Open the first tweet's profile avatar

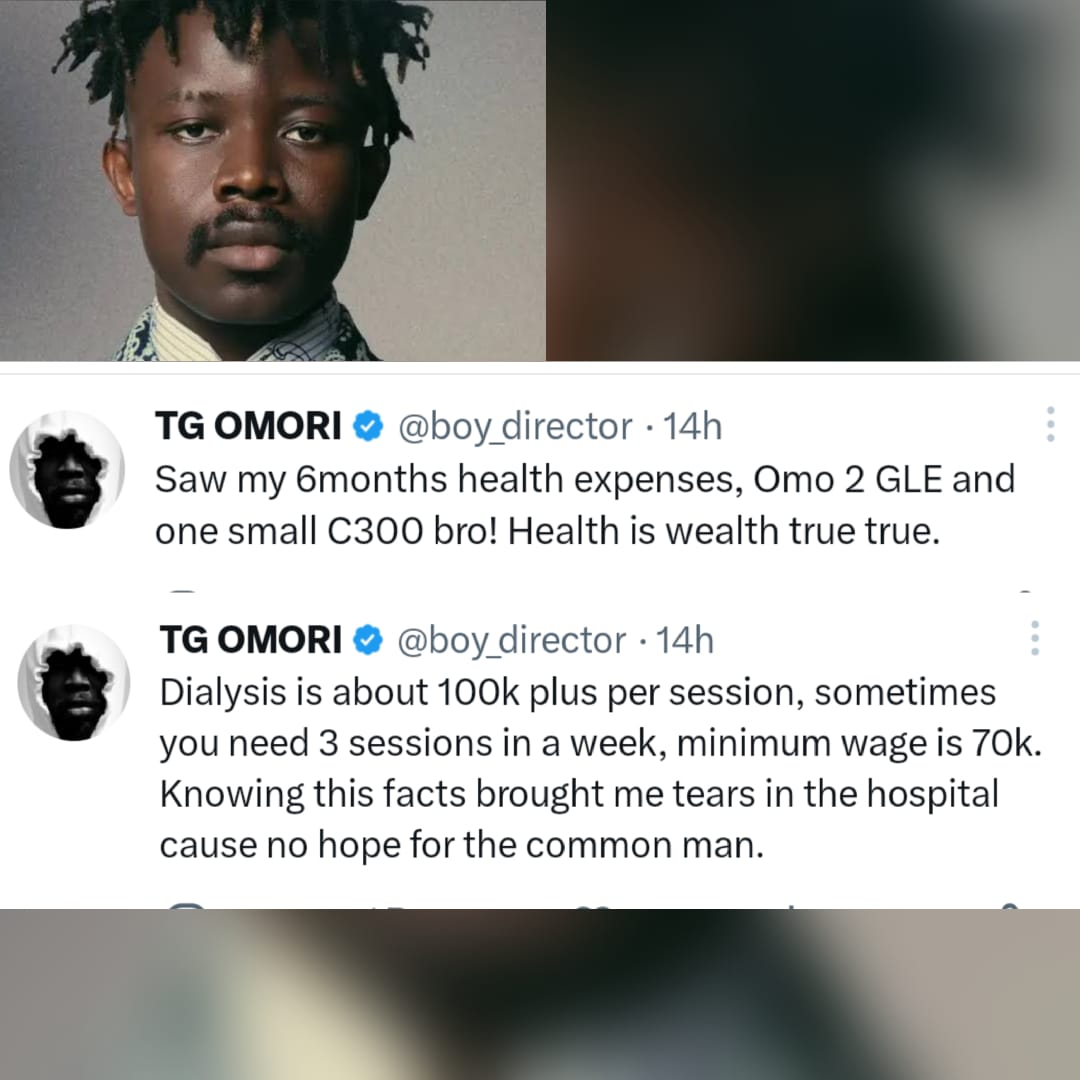click(x=68, y=470)
